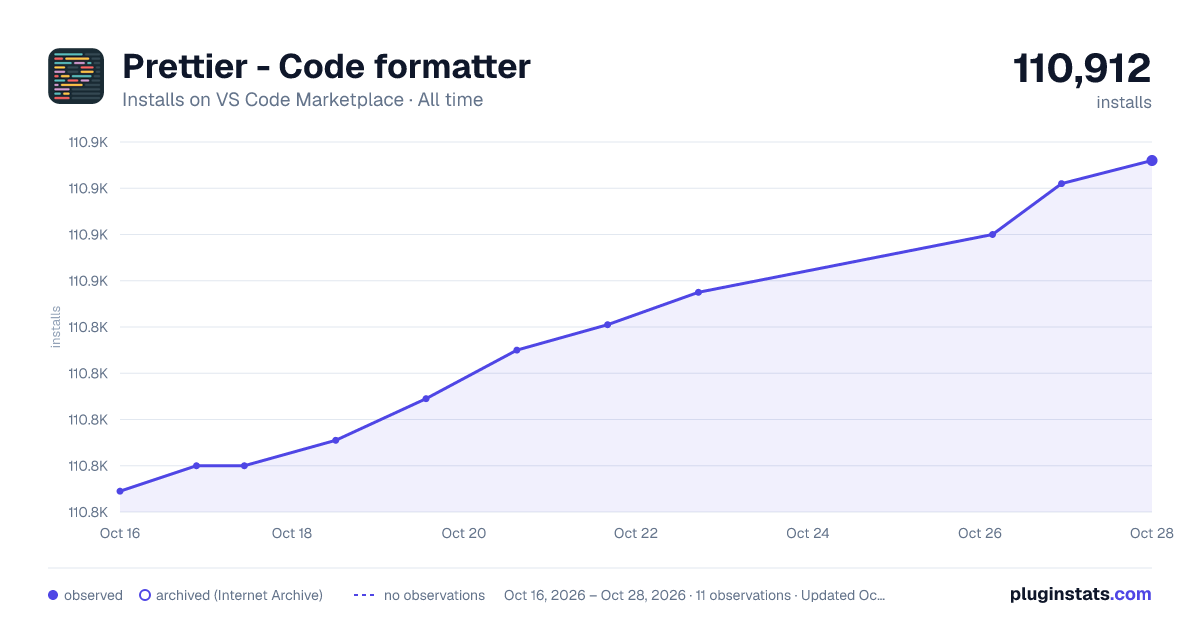The width and height of the screenshot is (1200, 630).
Task: Click the 'Oct 20' x-axis label
Action: tap(464, 533)
